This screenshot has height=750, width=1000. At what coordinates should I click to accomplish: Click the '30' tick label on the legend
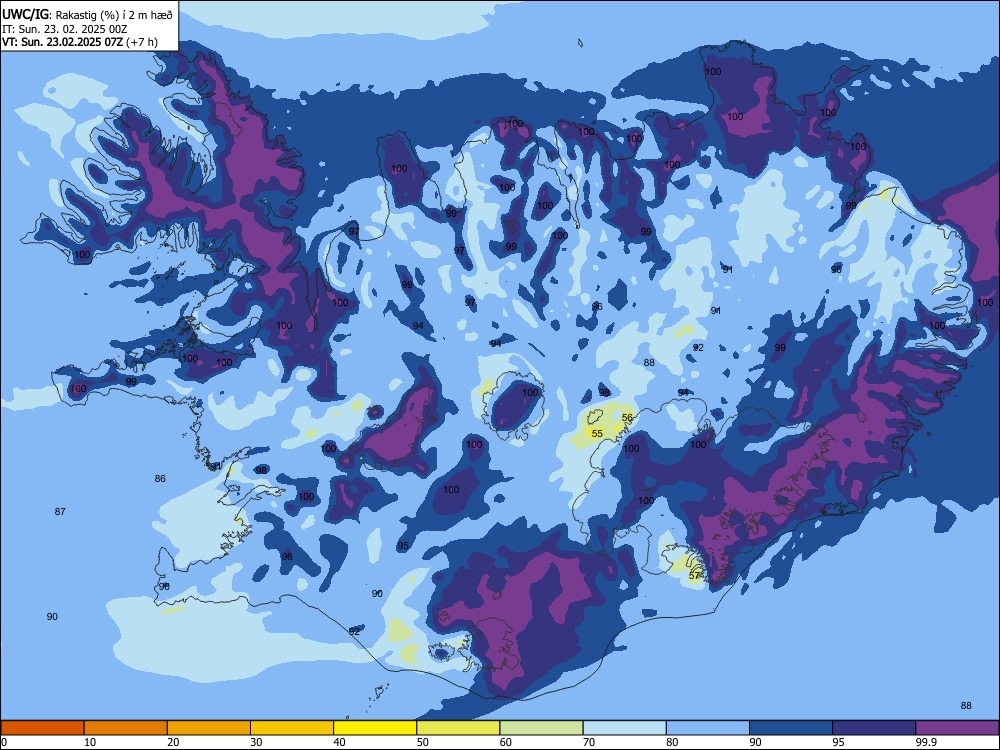[256, 742]
